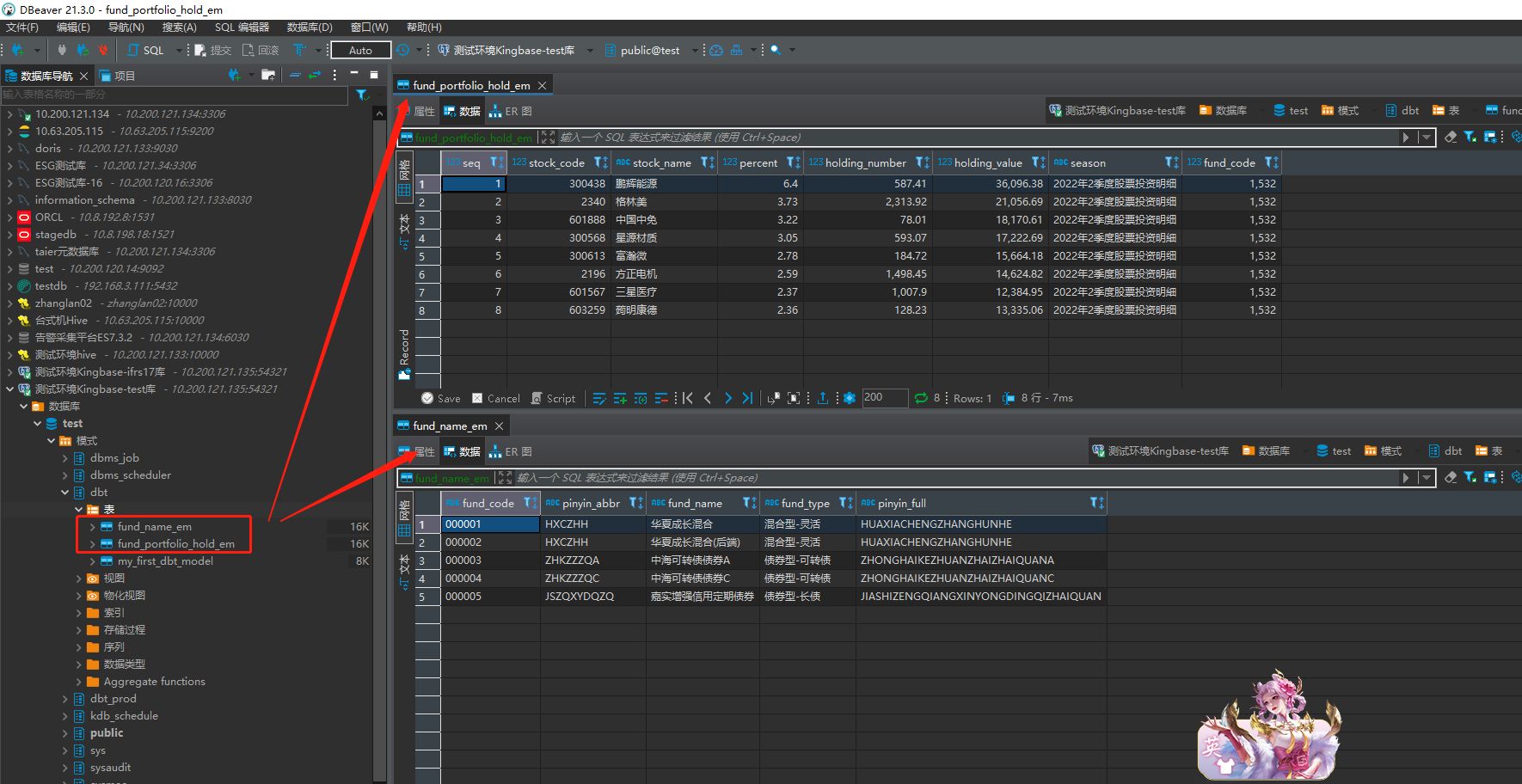The image size is (1522, 784).
Task: Go to next row in top result set
Action: pyautogui.click(x=728, y=398)
